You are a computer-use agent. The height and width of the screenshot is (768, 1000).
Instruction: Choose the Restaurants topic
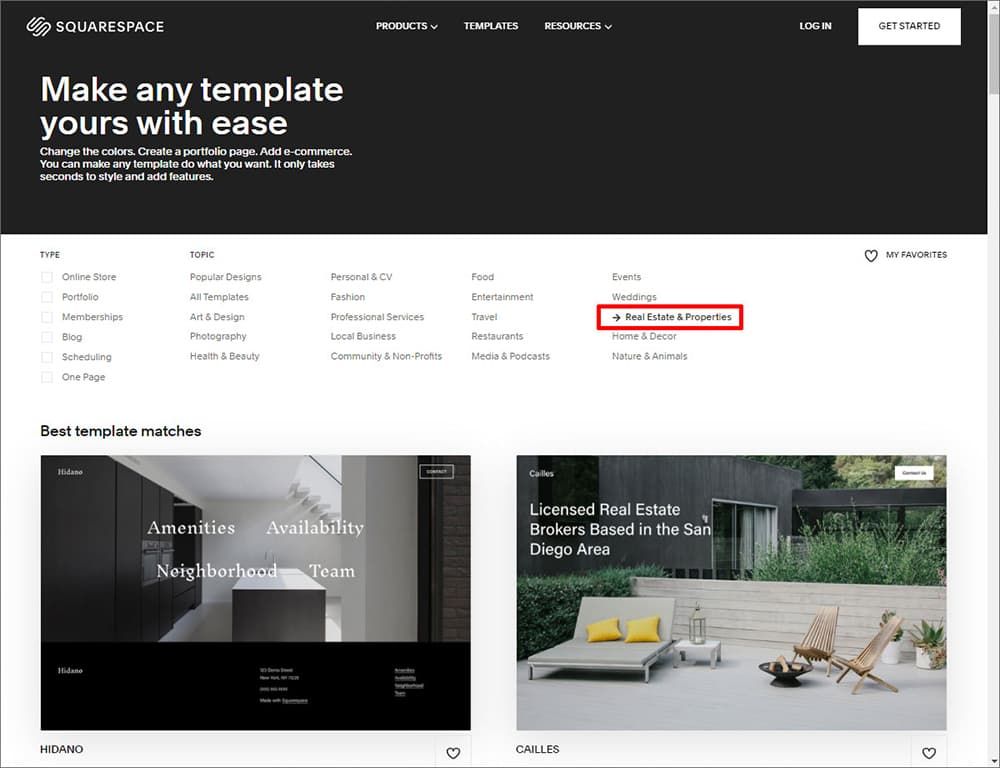tap(497, 336)
